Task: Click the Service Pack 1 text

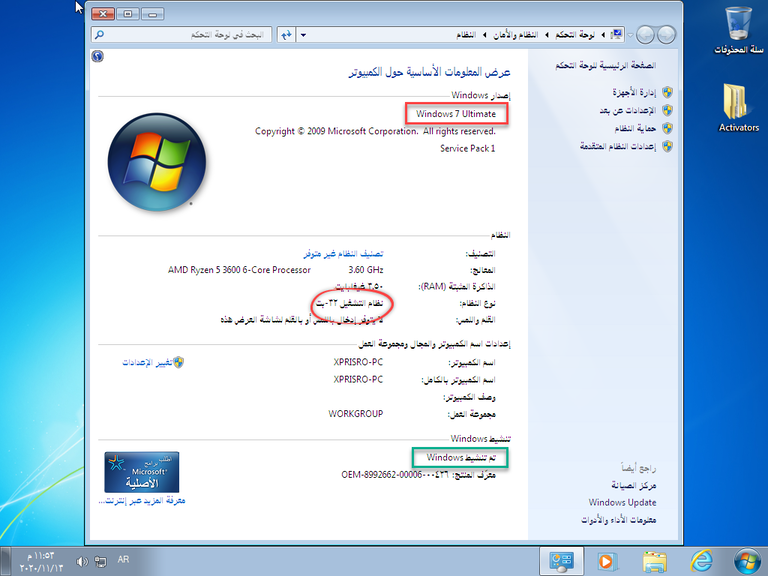Action: coord(468,148)
